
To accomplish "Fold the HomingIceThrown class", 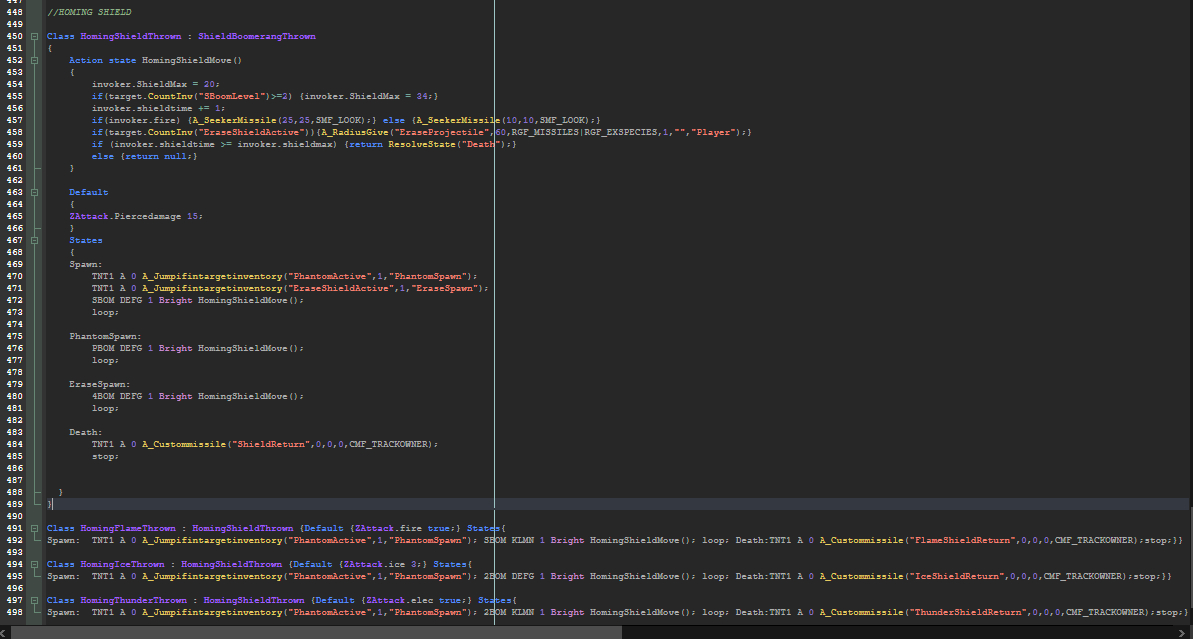I will click(x=35, y=564).
